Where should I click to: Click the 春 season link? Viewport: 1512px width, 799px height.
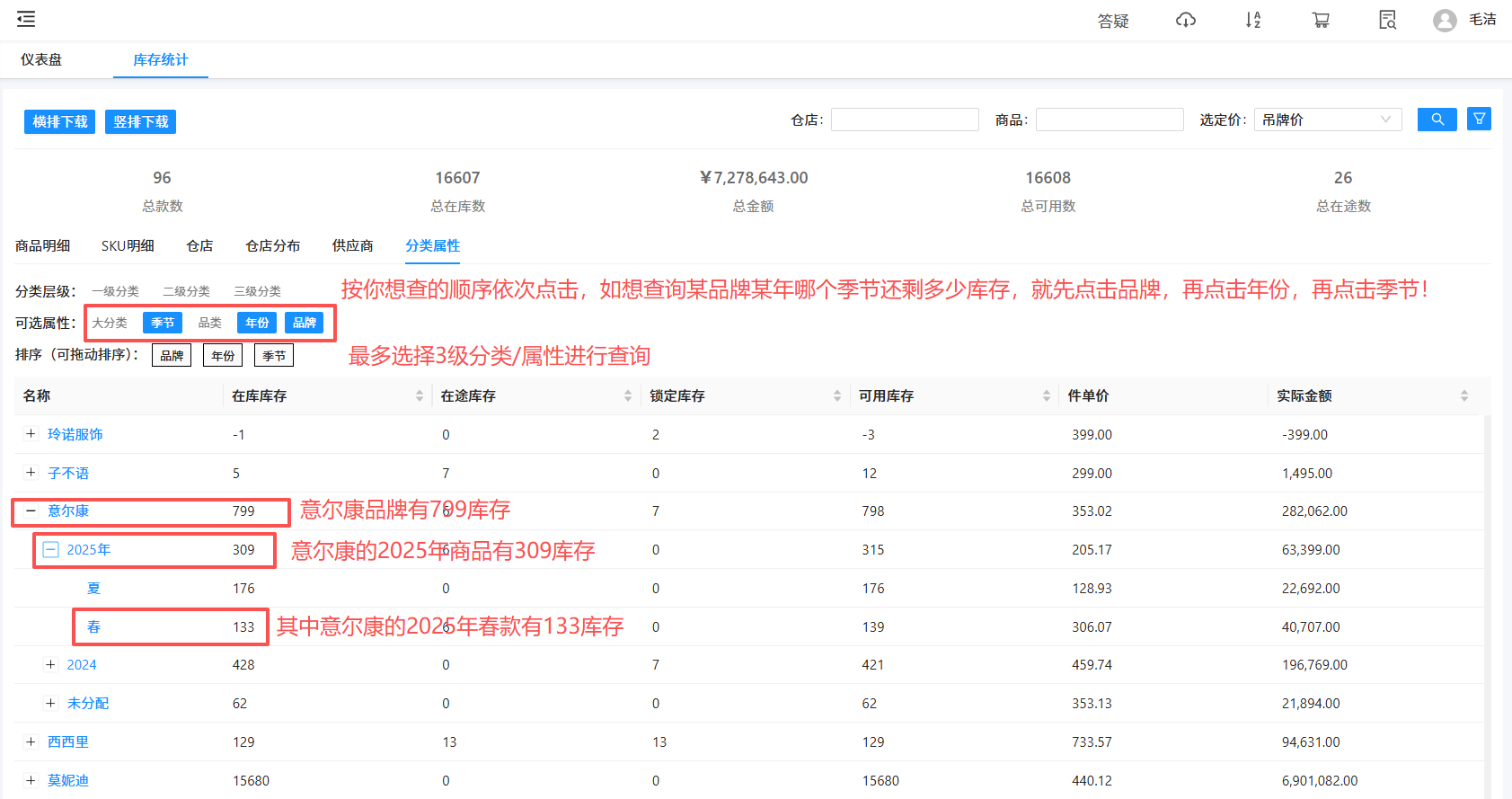(93, 626)
